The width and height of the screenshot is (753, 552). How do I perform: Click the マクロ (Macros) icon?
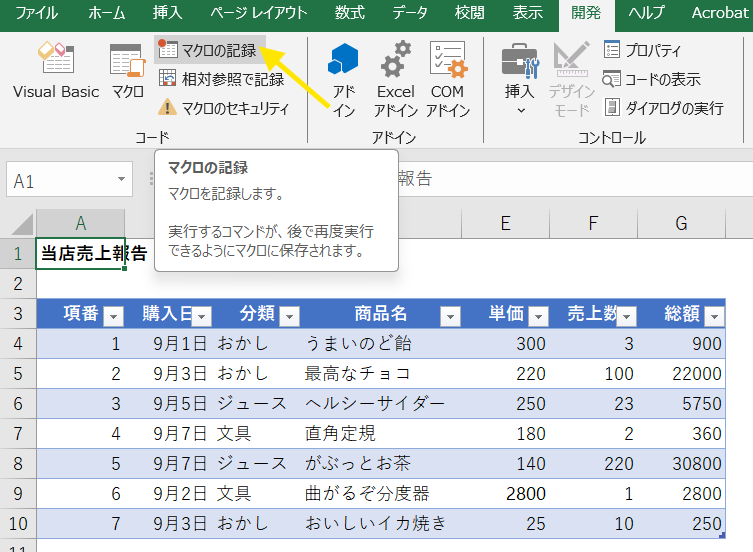coord(127,72)
